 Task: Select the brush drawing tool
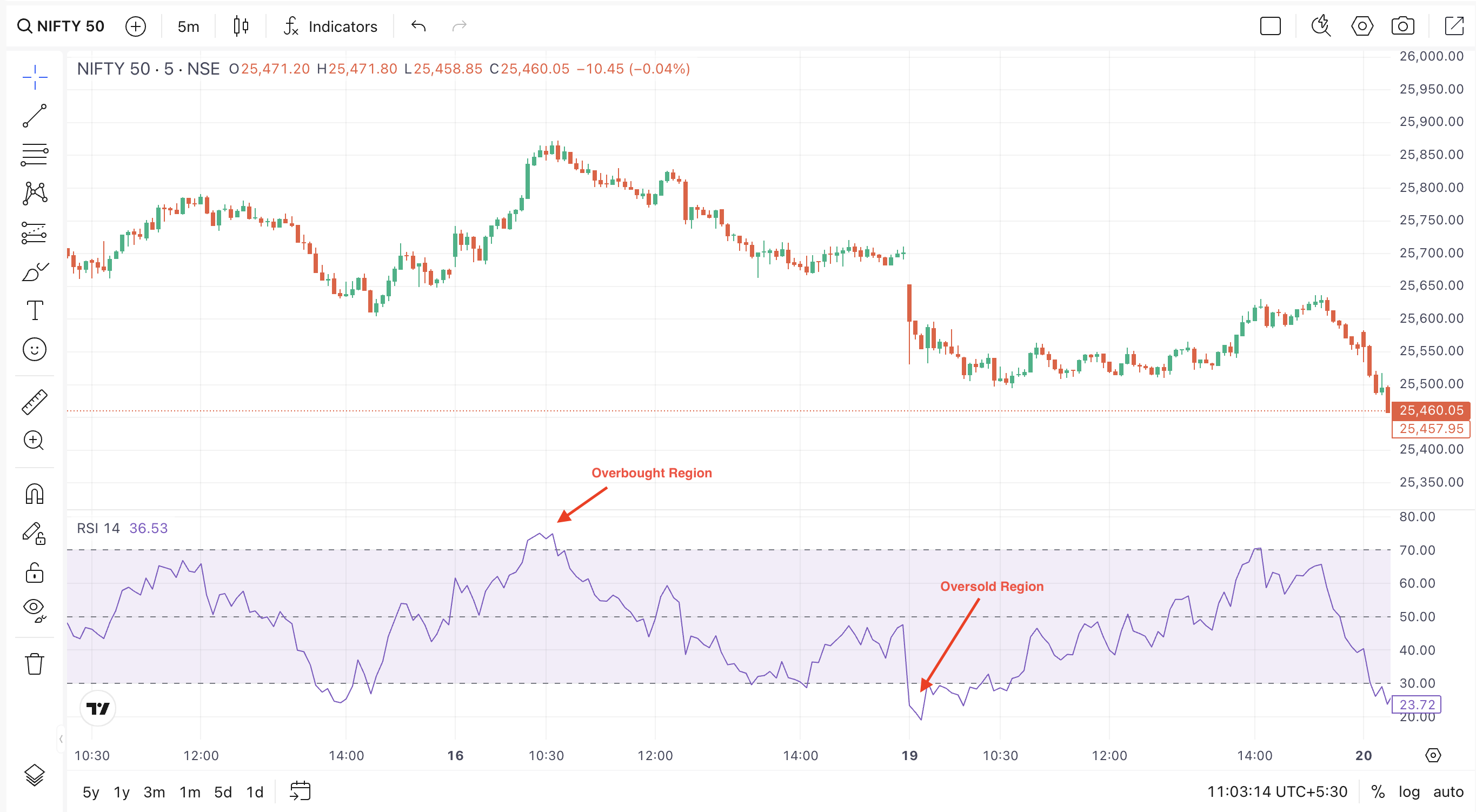click(35, 271)
